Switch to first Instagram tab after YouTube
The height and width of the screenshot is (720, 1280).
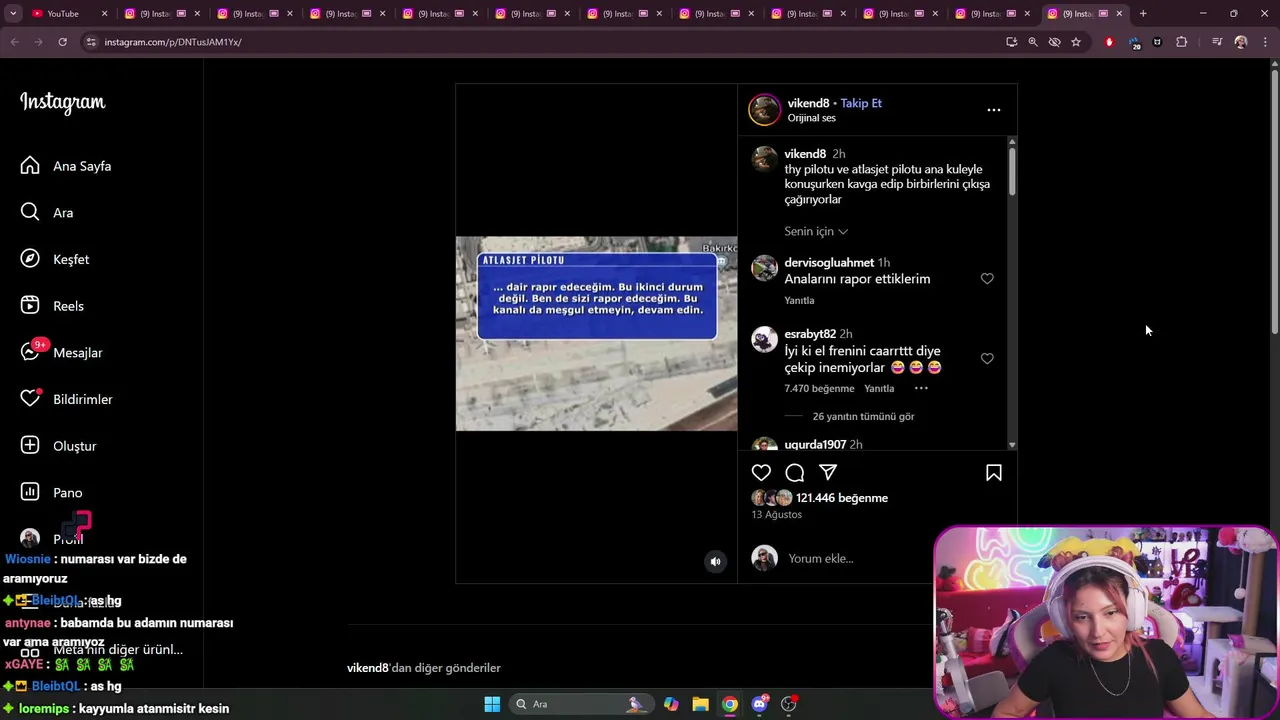(160, 13)
